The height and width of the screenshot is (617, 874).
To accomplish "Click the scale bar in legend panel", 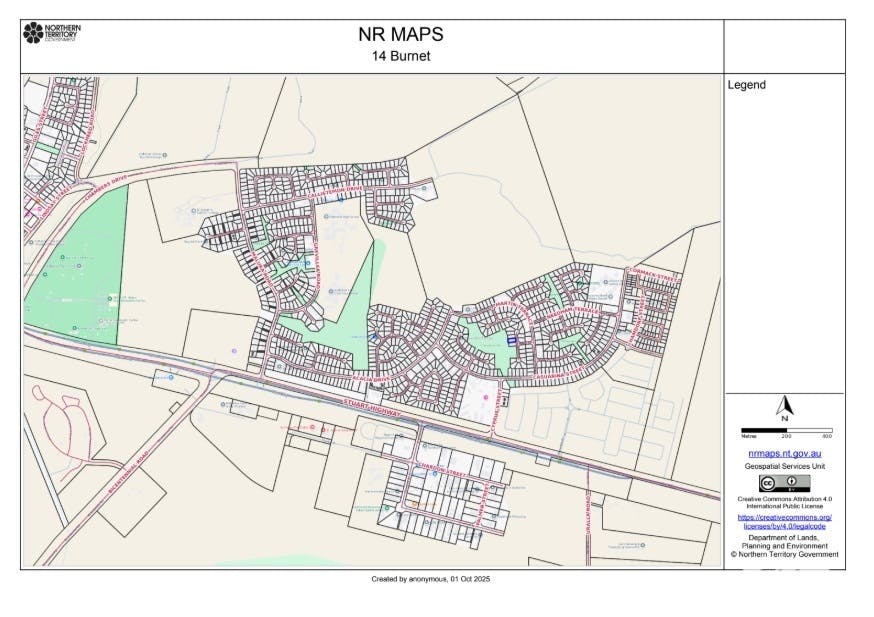I will tap(785, 431).
